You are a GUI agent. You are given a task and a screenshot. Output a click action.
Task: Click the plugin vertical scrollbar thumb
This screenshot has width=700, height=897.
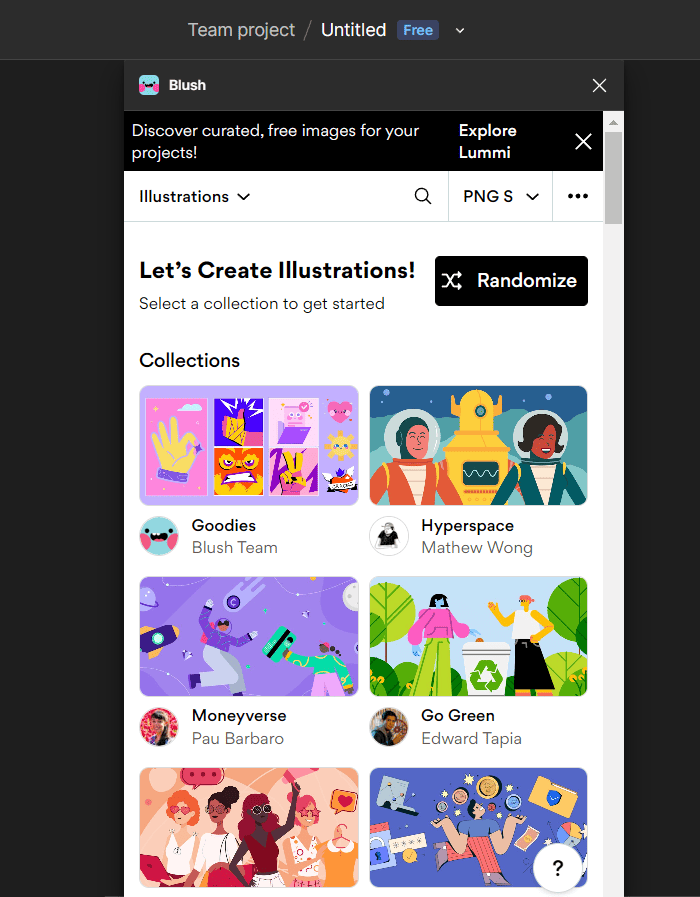click(x=613, y=177)
